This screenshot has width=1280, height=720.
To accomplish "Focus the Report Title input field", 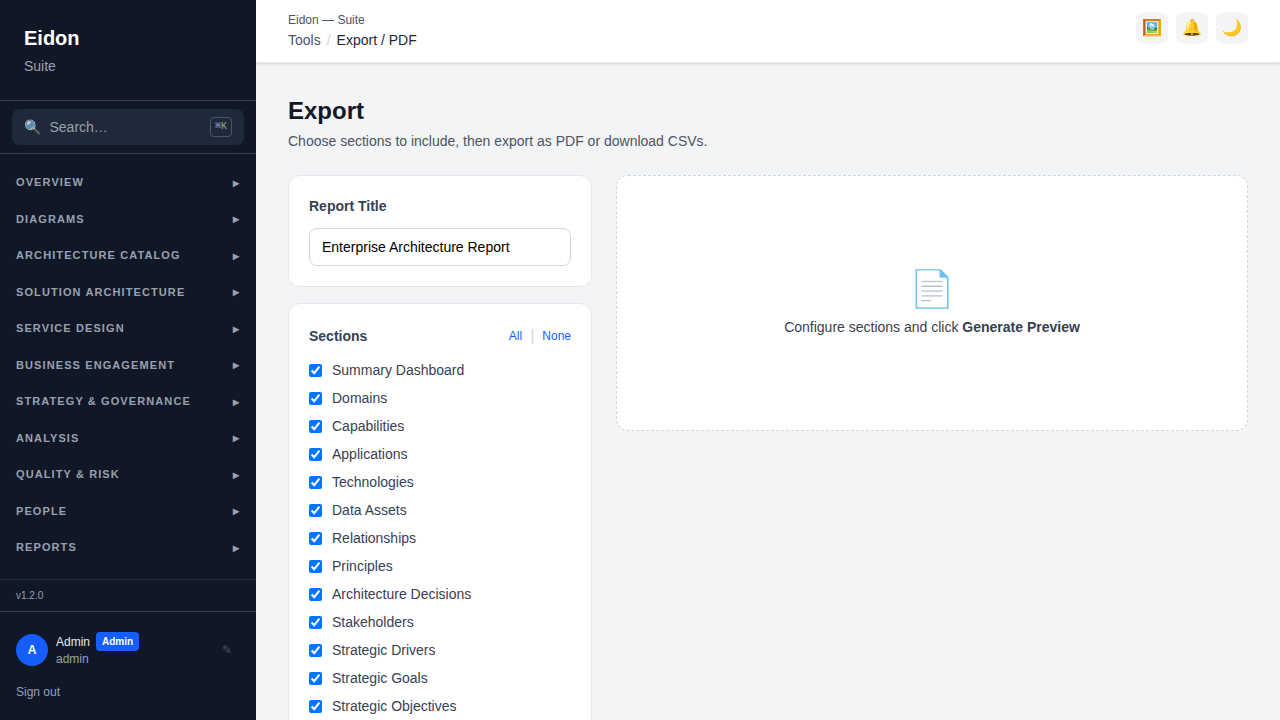I will (440, 247).
